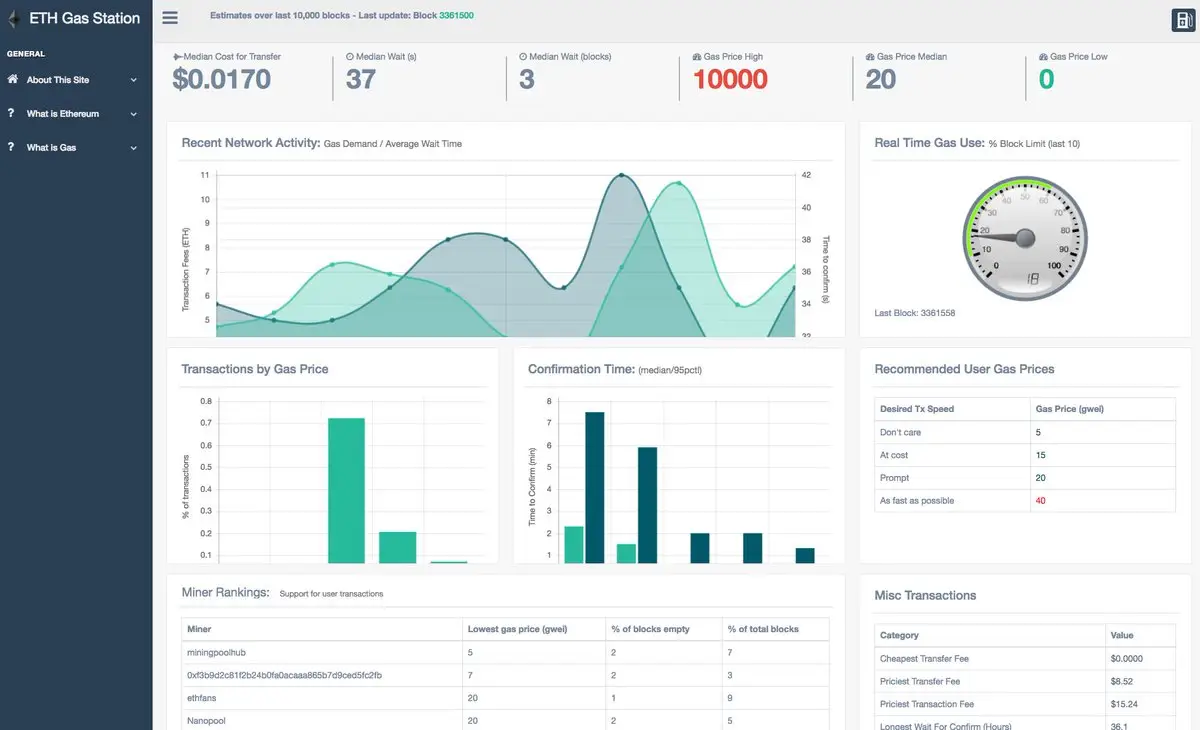Open About This Site sidebar item
This screenshot has height=730, width=1200.
58,80
